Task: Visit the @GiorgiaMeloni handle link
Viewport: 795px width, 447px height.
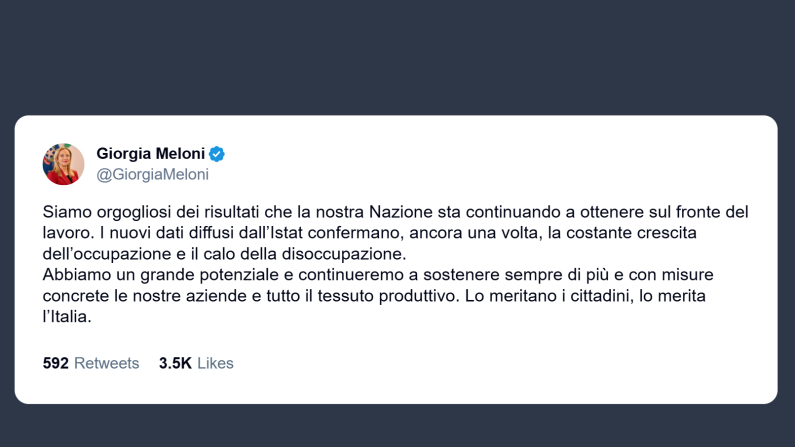Action: [153, 174]
